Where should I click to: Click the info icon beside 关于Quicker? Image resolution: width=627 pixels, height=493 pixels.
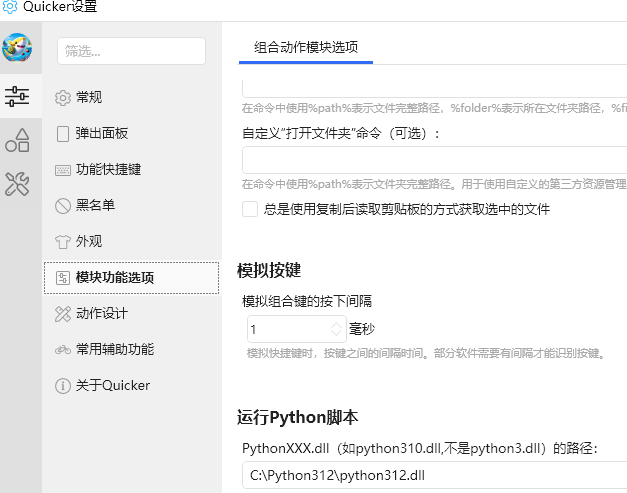[x=63, y=386]
